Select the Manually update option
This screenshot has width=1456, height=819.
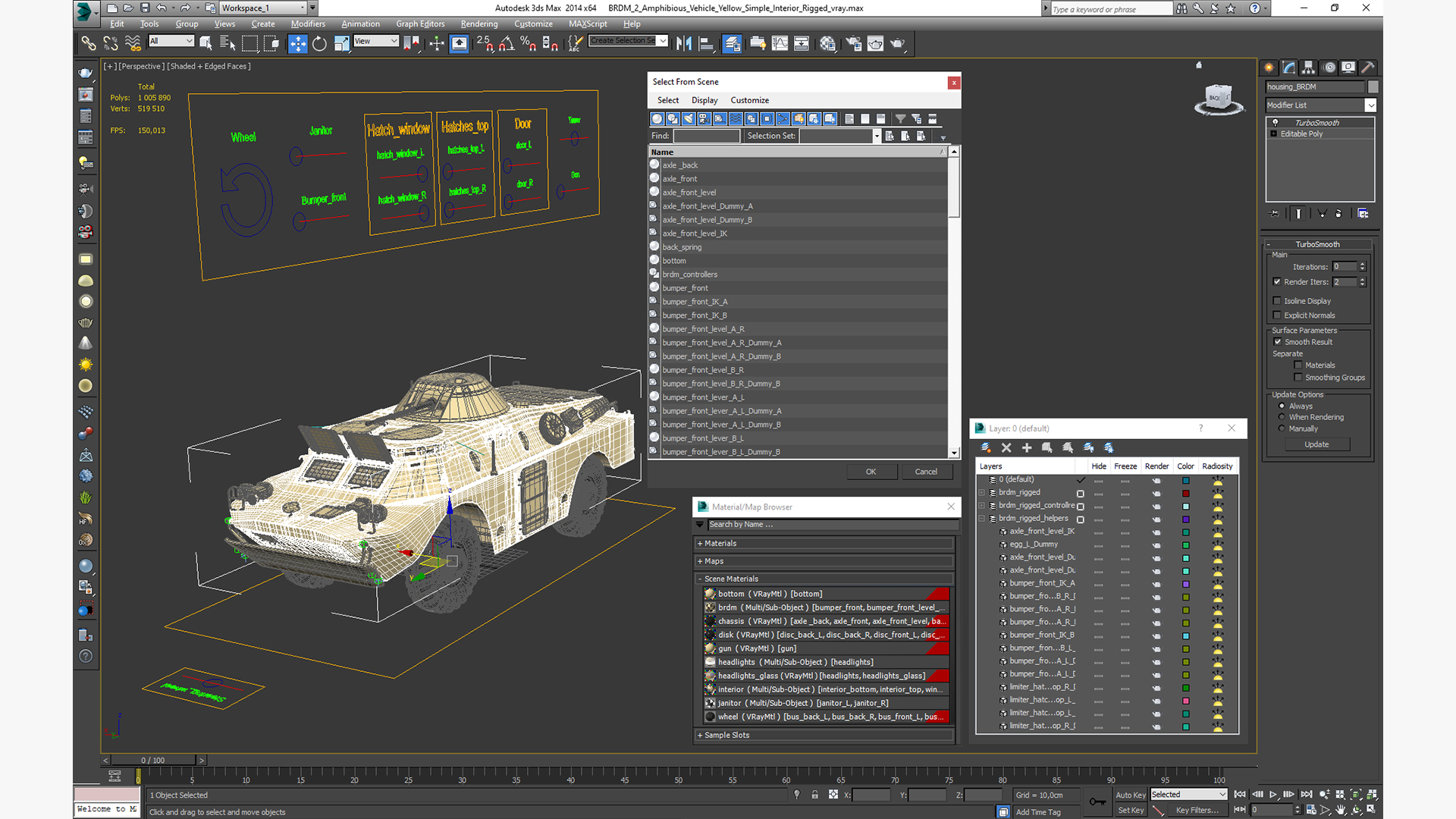click(x=1282, y=428)
